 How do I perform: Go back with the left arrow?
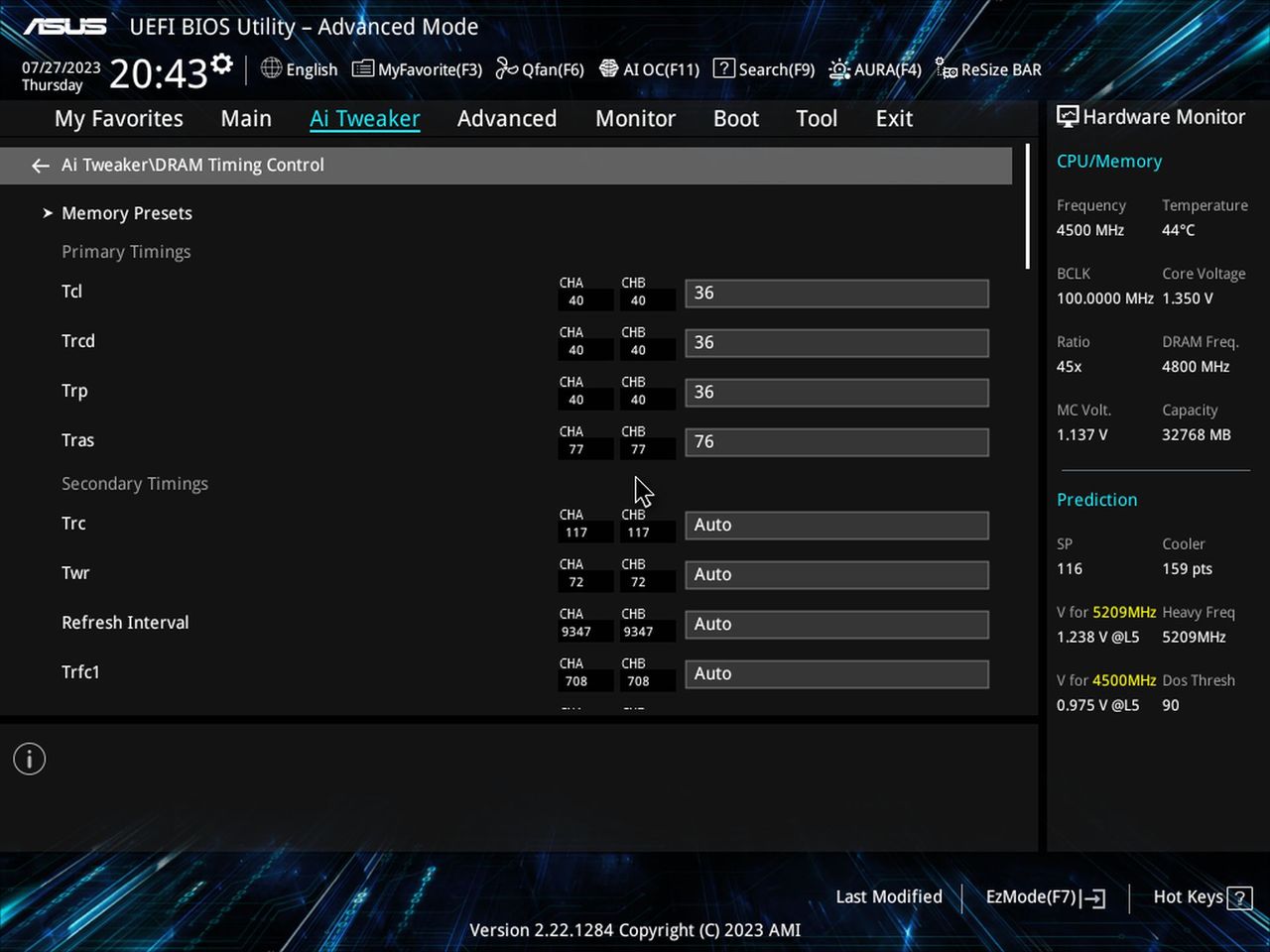(41, 166)
